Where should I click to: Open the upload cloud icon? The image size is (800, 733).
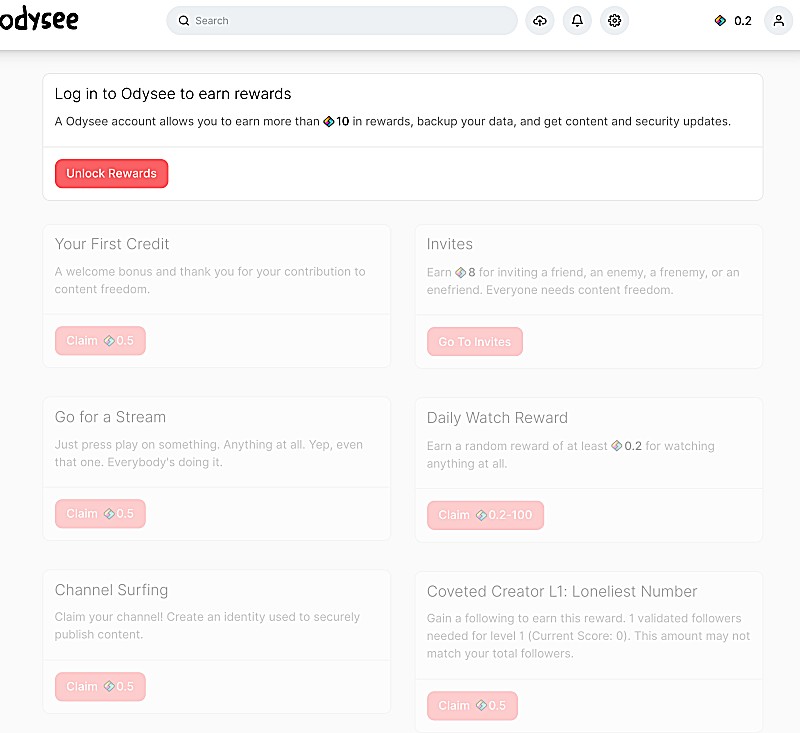coord(540,20)
